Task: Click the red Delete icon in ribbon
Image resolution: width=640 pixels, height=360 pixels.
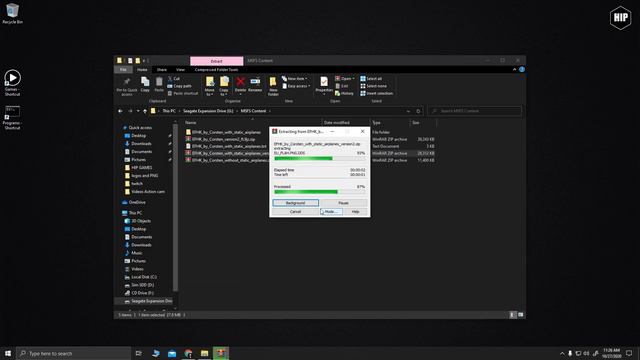Action: point(240,84)
